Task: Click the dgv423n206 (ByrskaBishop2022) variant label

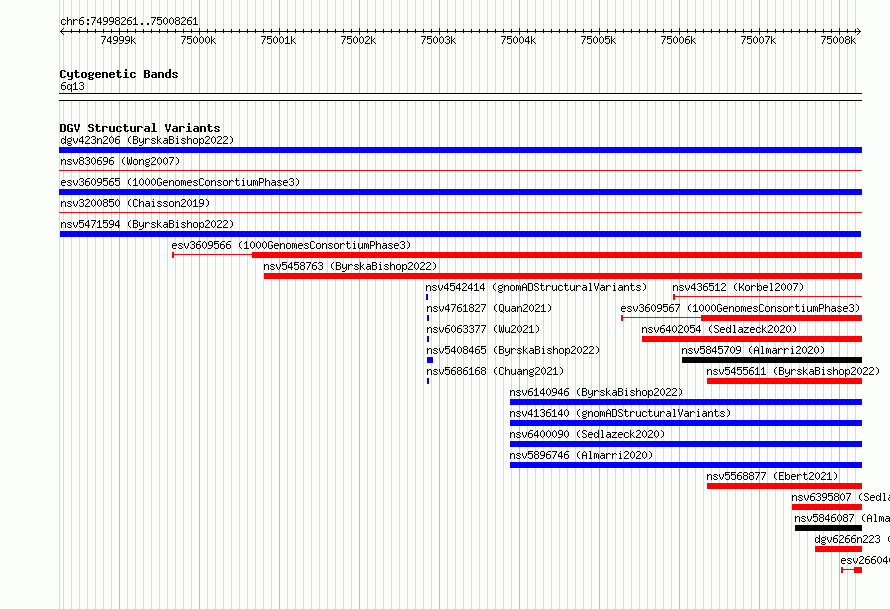Action: [x=147, y=140]
